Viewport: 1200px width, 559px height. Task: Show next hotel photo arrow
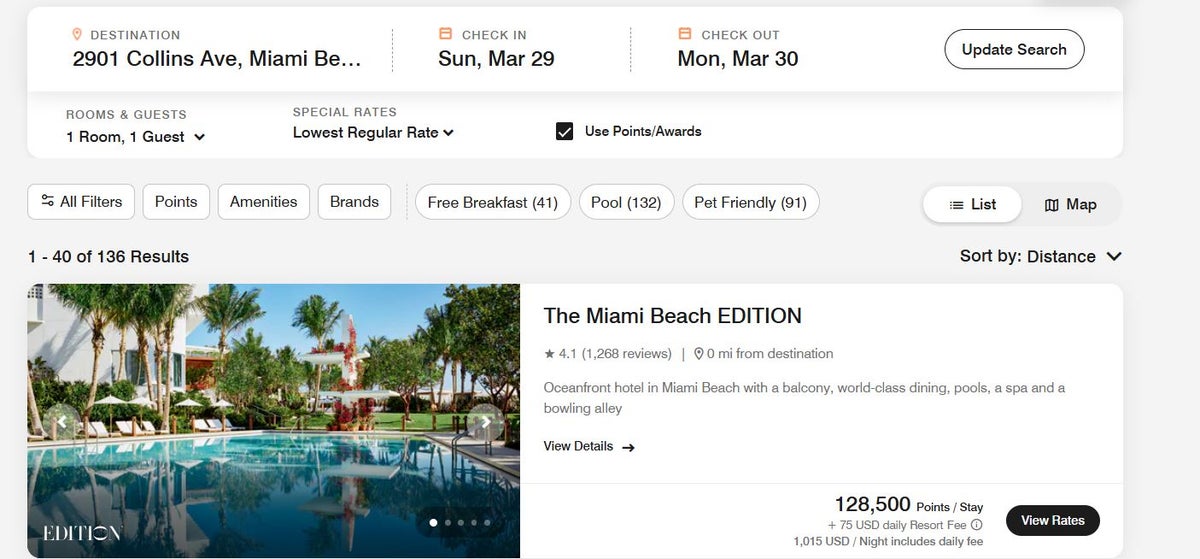(x=486, y=421)
